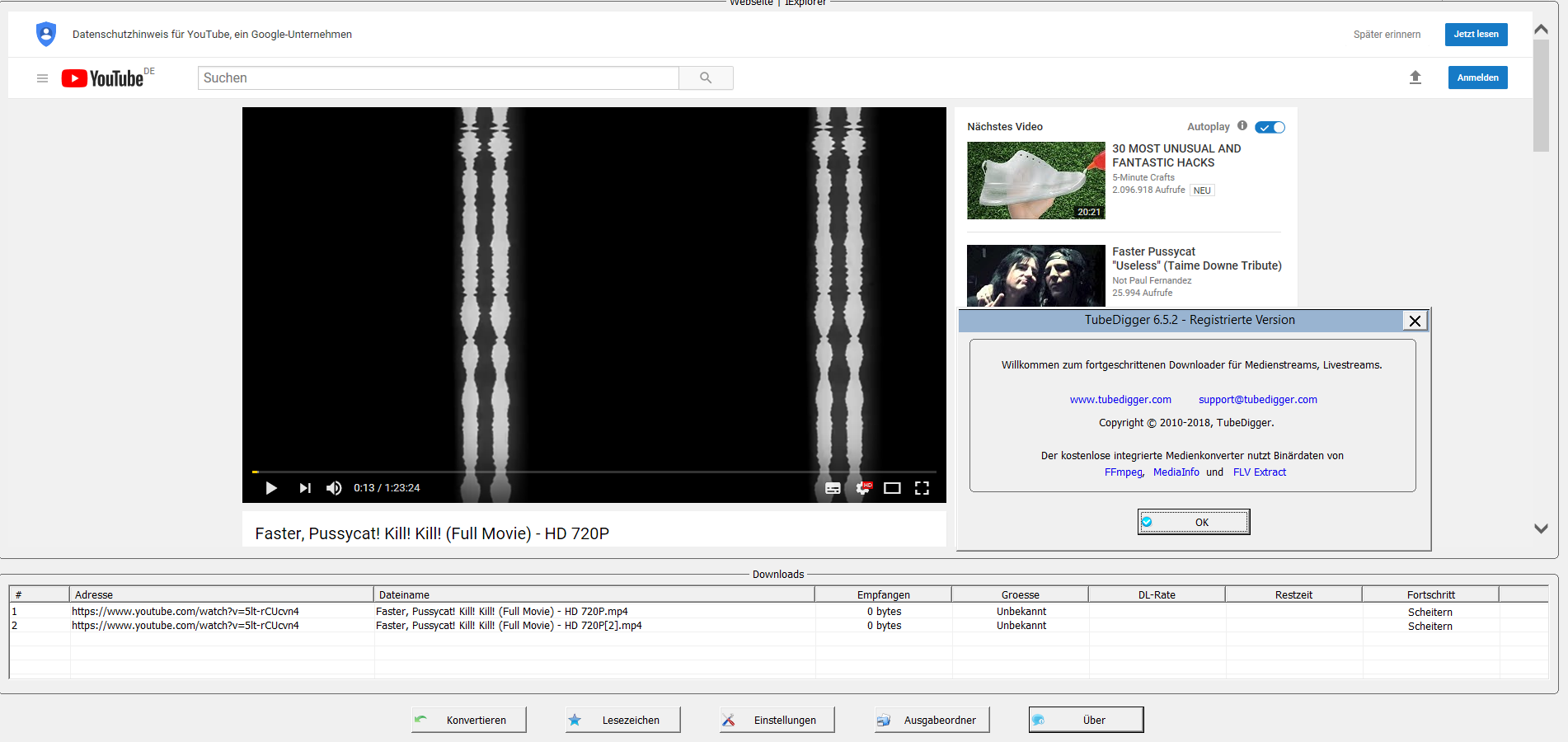Open the 'Faster Pussycat Useless' video title
The image size is (1568, 742).
tap(1197, 259)
